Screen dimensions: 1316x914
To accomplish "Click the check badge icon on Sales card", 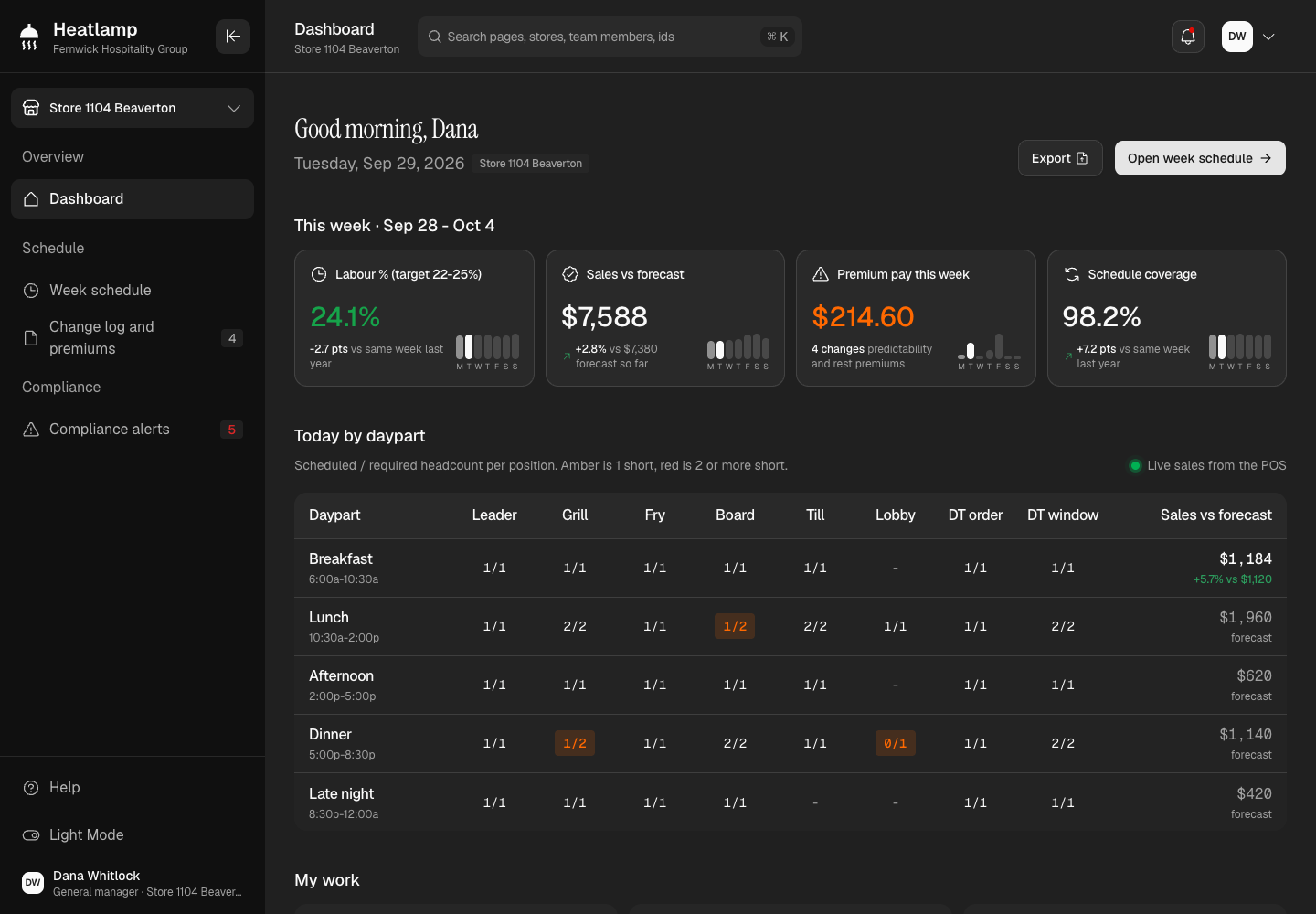I will pyautogui.click(x=570, y=274).
